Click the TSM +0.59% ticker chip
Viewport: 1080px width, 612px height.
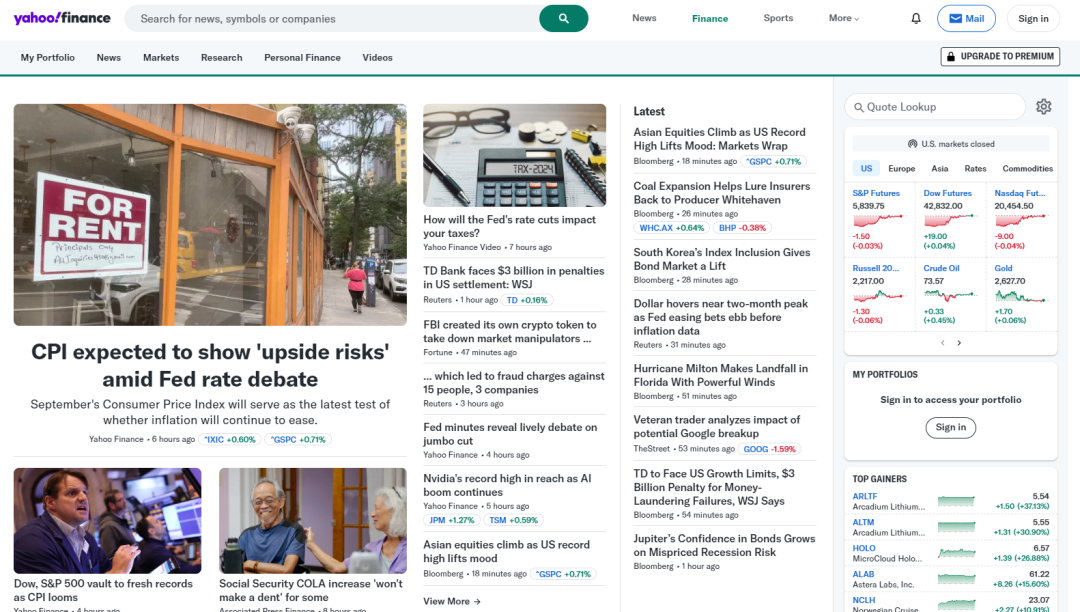pyautogui.click(x=513, y=520)
